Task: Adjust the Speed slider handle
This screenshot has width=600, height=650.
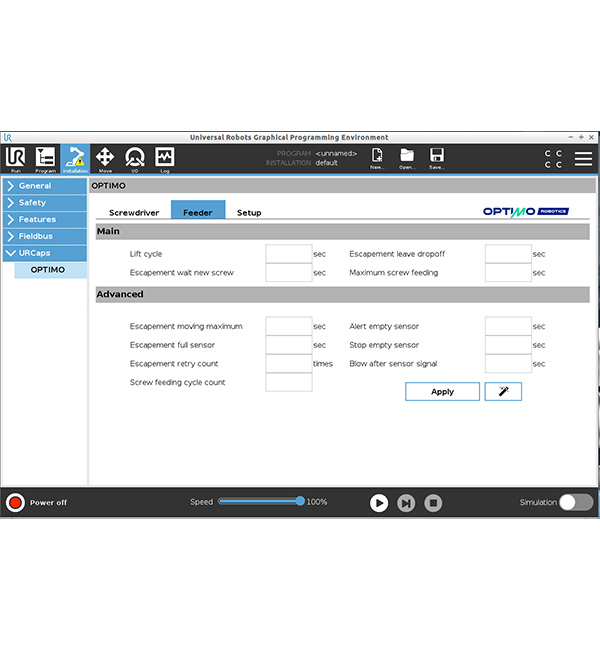Action: (x=300, y=501)
